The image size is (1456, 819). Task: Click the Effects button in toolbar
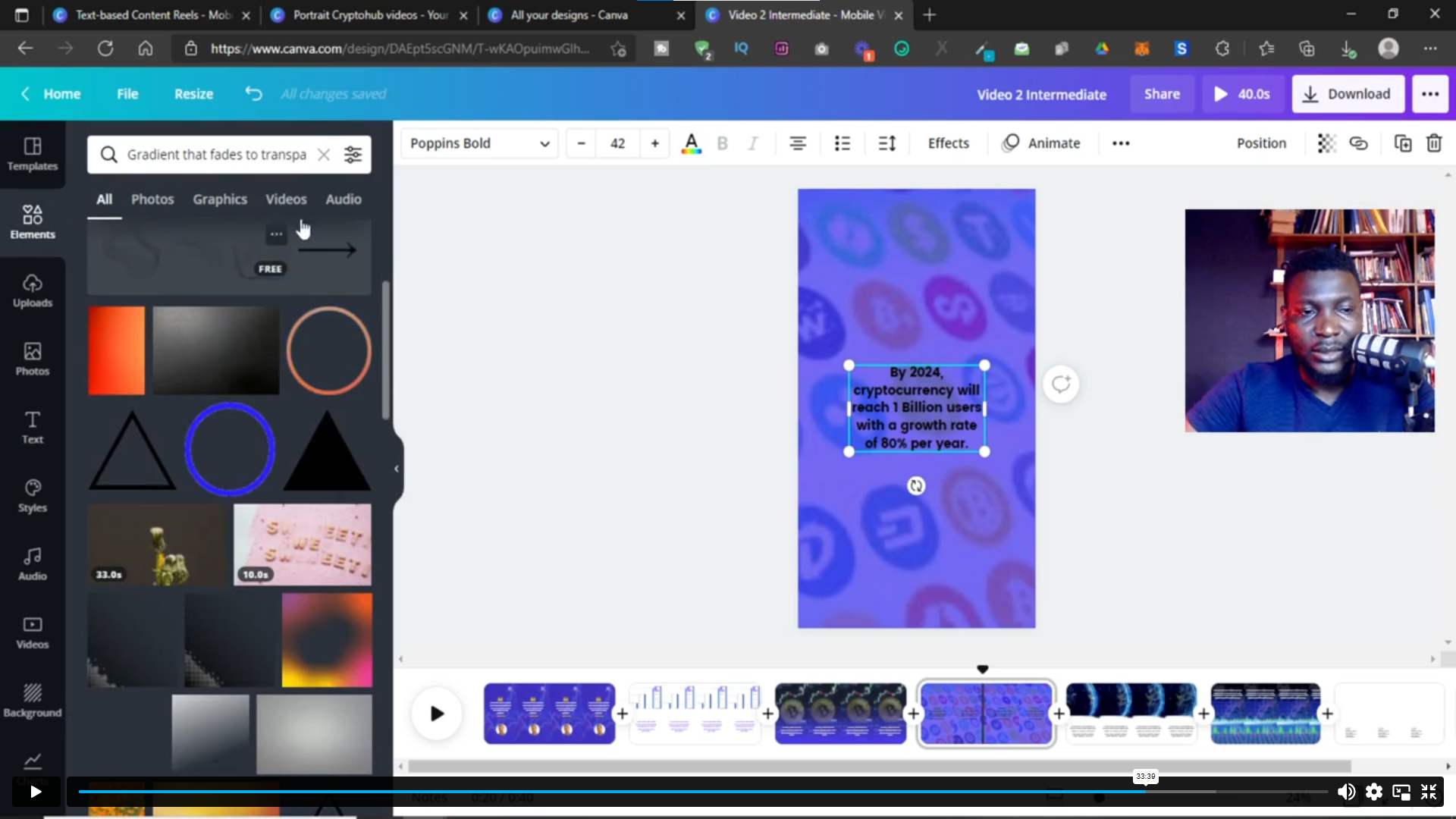coord(948,142)
